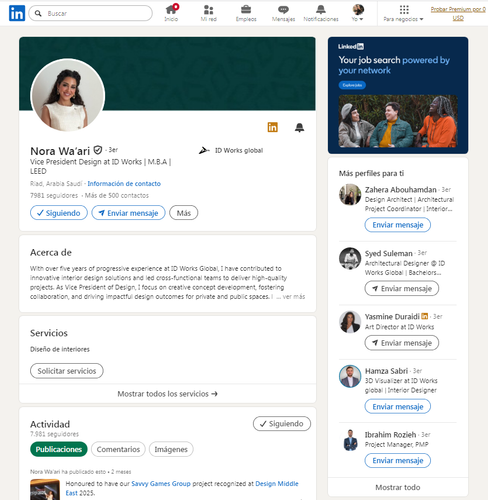This screenshot has height=500, width=488.
Task: Toggle the Siguiendo button under profile name
Action: pyautogui.click(x=59, y=213)
